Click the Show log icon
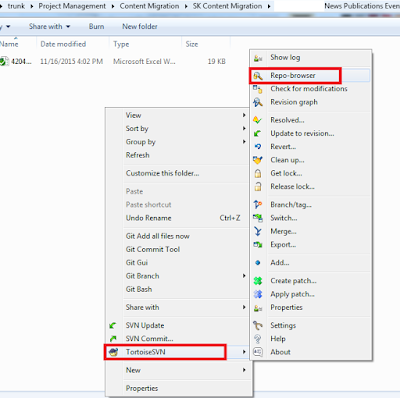 (258, 58)
